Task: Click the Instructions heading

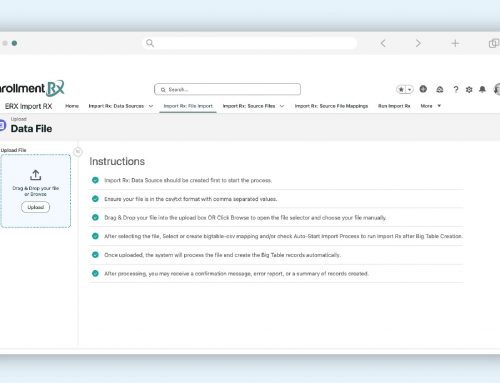Action: click(x=117, y=161)
